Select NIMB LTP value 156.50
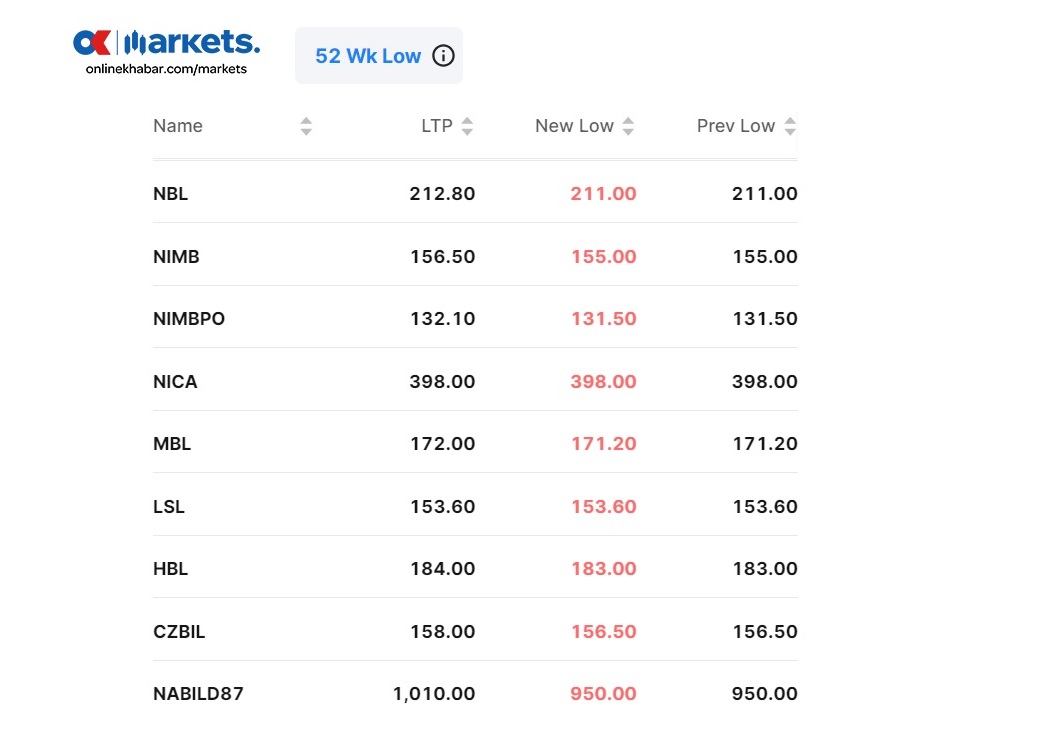The width and height of the screenshot is (1040, 737). point(442,257)
